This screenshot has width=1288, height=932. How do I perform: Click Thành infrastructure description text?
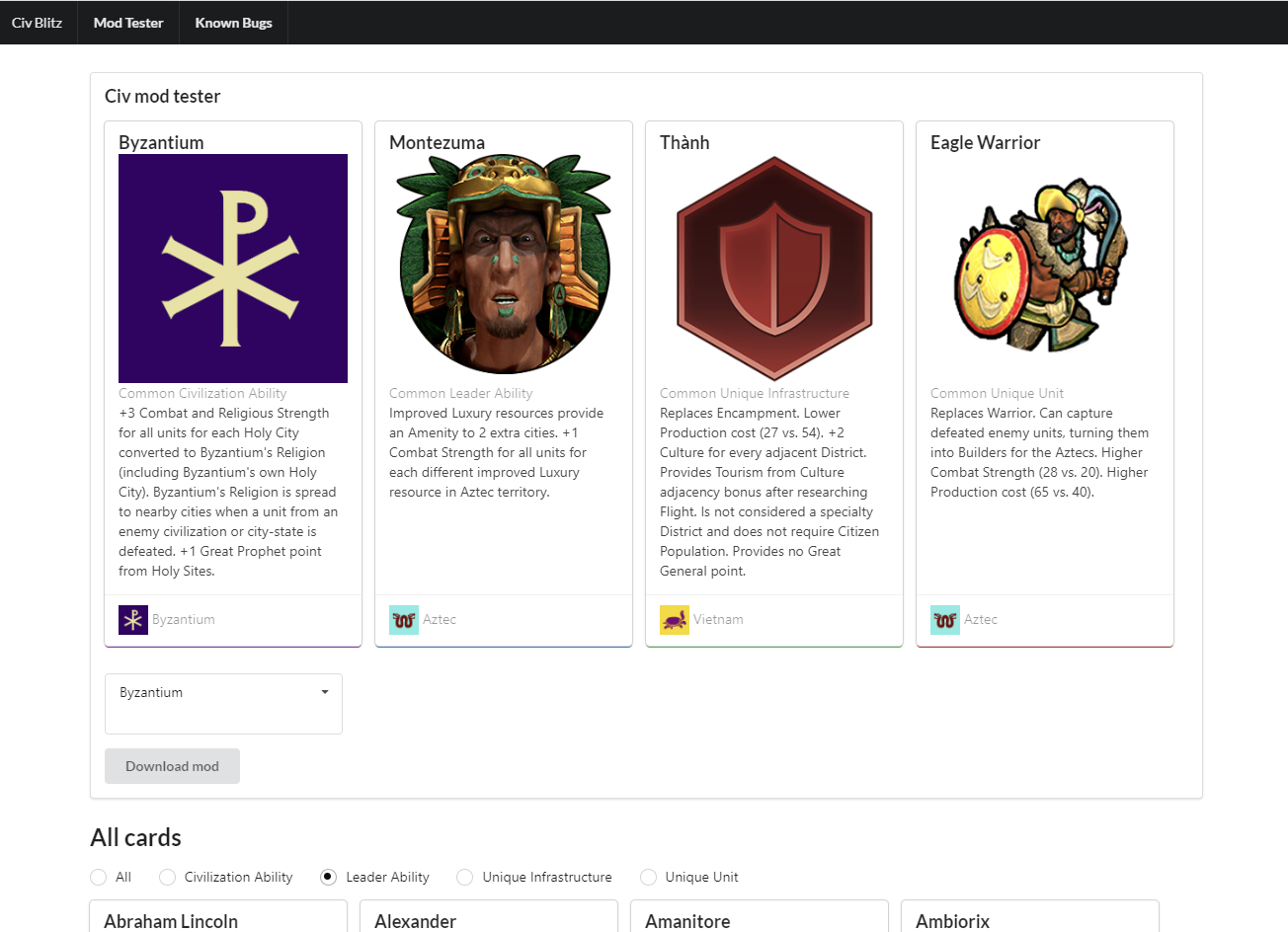[x=769, y=492]
